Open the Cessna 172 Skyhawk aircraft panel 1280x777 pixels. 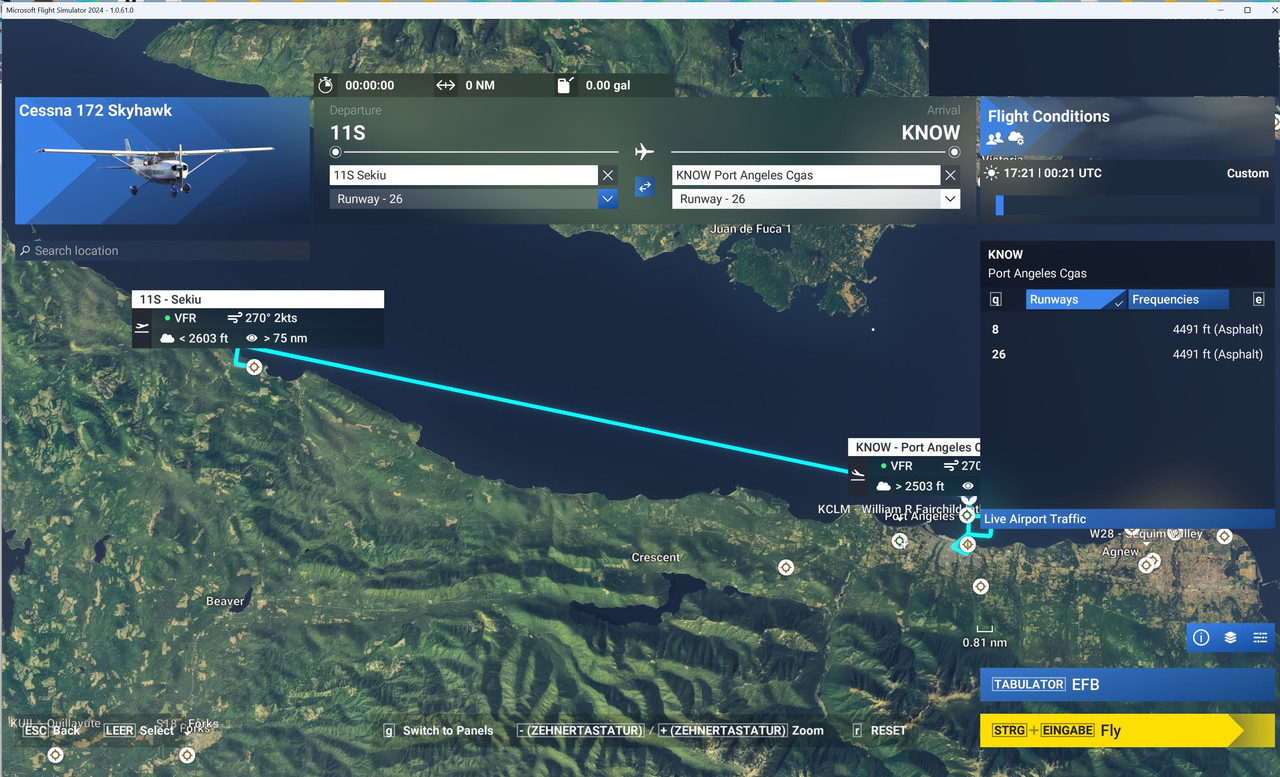pyautogui.click(x=163, y=160)
